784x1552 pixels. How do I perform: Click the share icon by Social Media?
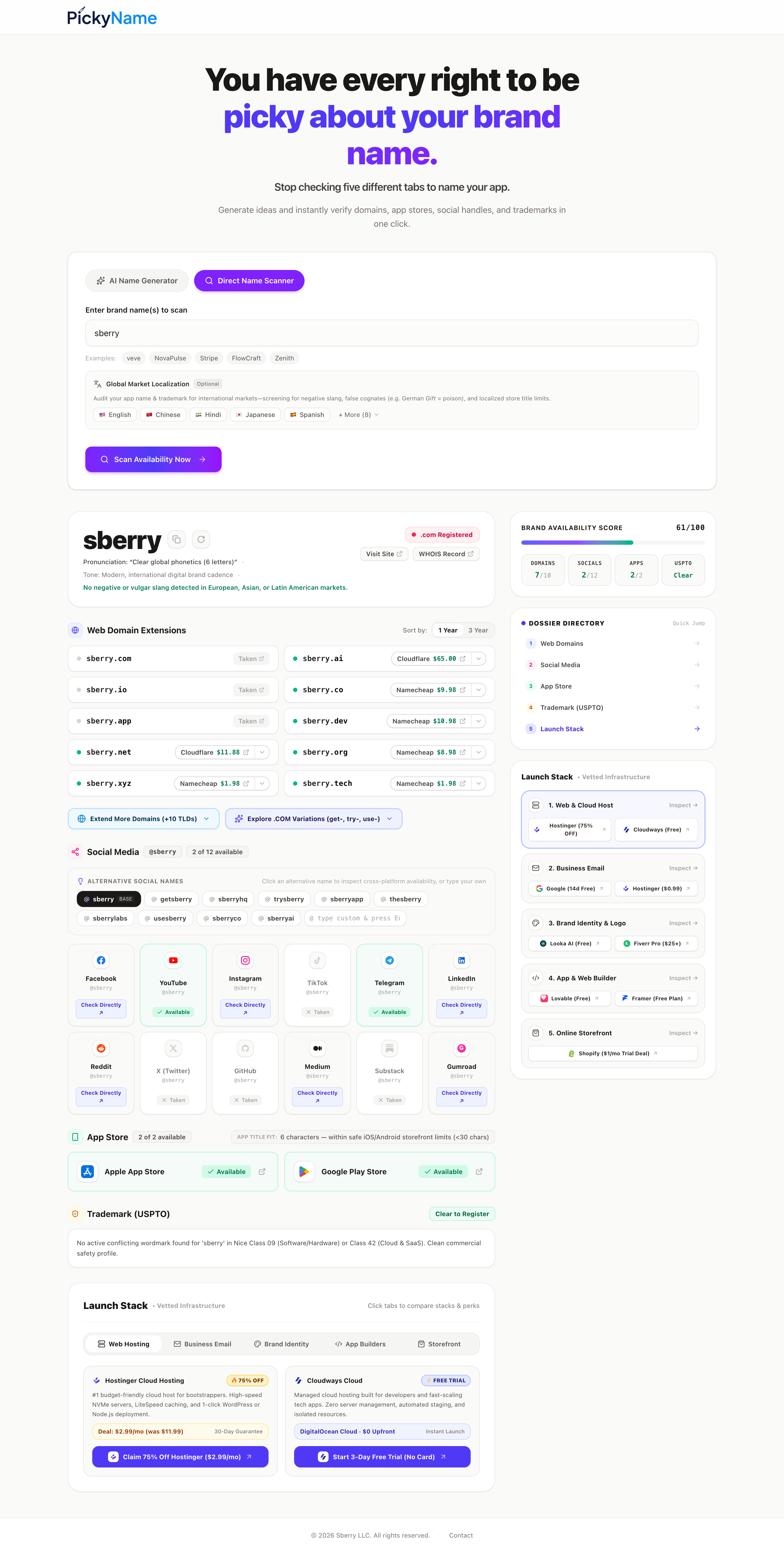[75, 852]
